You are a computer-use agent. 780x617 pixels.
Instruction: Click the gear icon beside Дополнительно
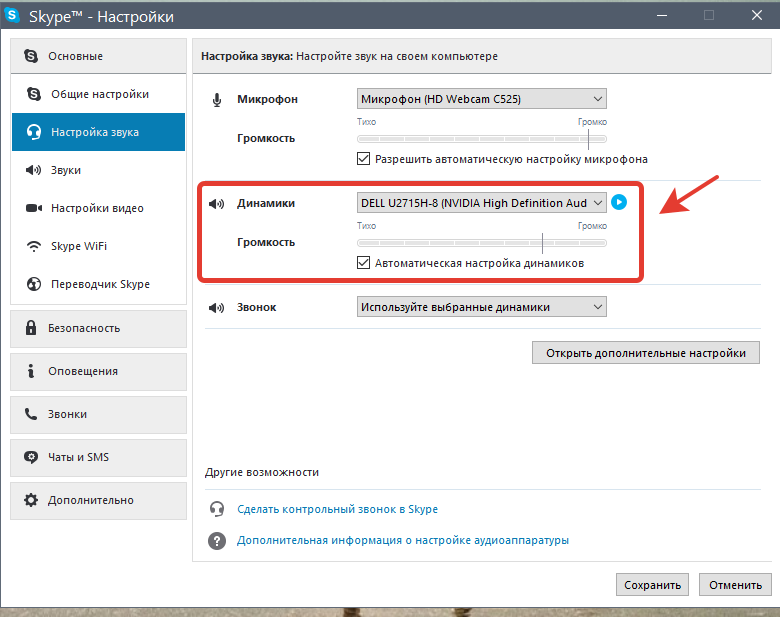tap(31, 500)
